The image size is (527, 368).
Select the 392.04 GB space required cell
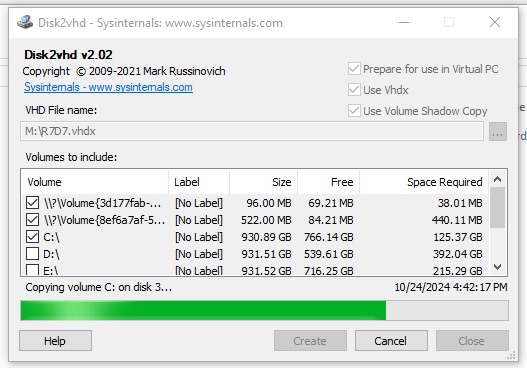(457, 254)
